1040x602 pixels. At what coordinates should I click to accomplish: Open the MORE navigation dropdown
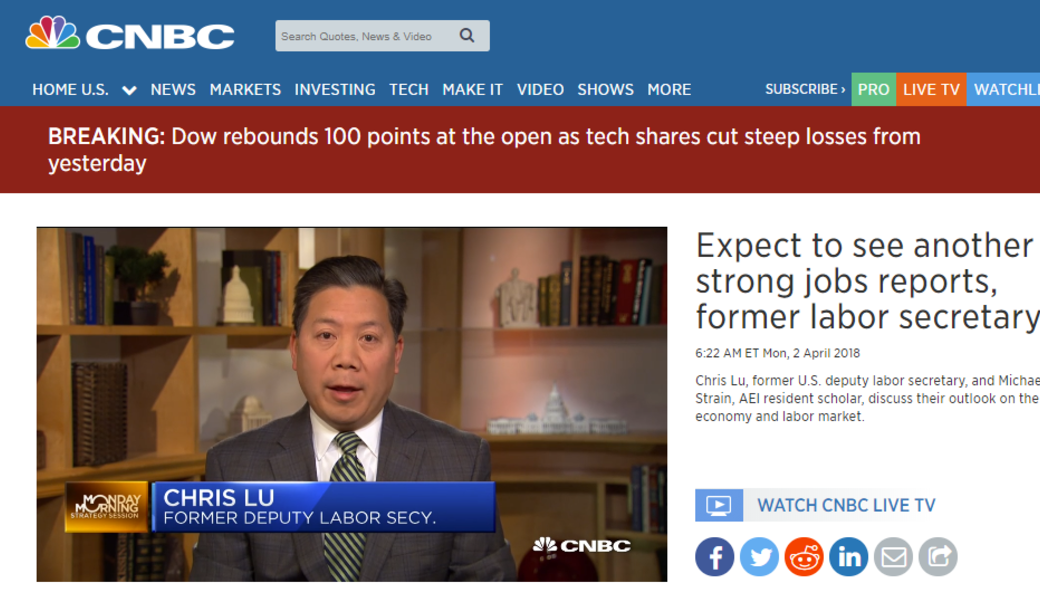[669, 90]
